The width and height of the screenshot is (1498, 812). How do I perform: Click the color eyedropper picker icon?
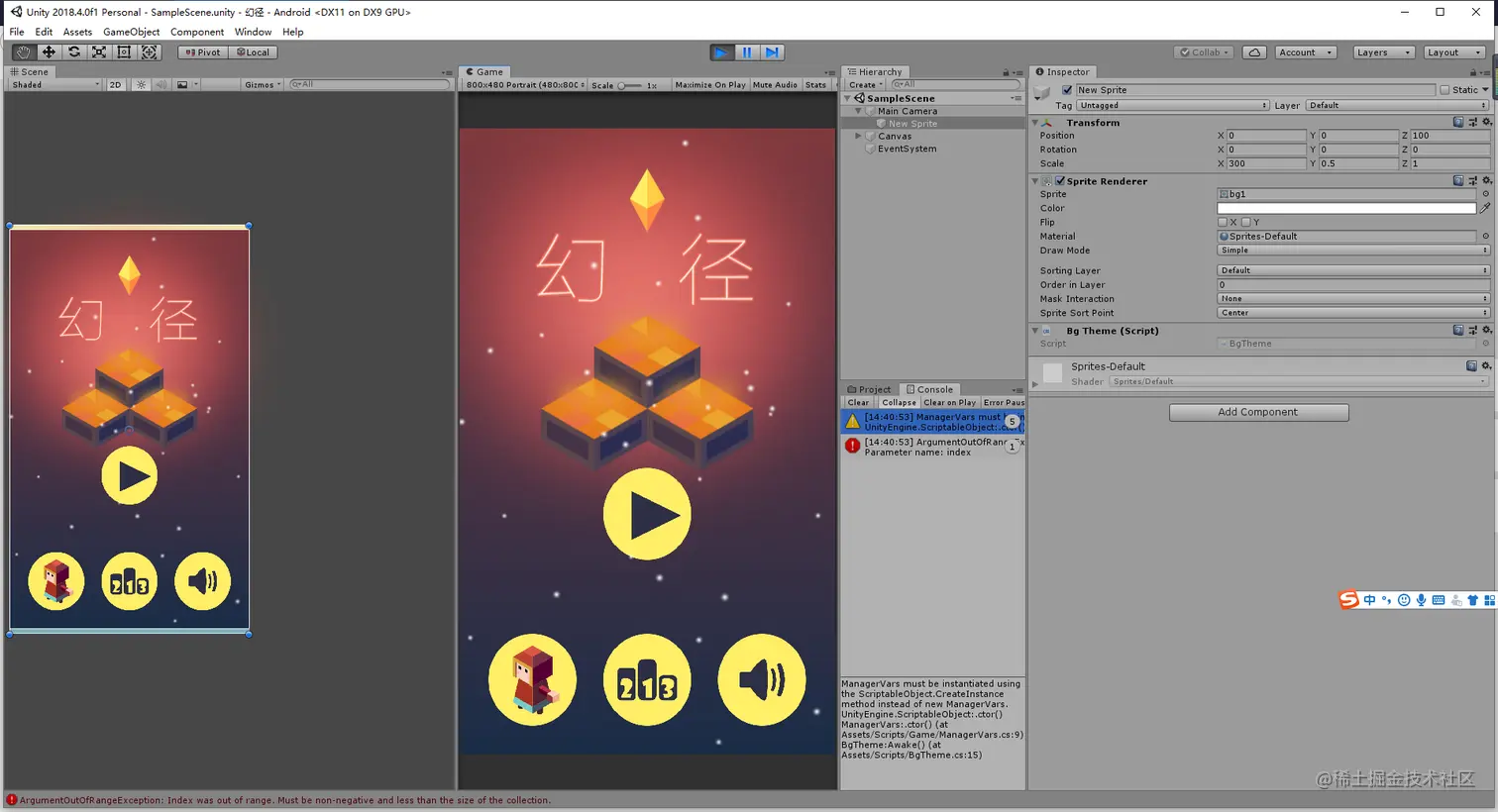1485,208
